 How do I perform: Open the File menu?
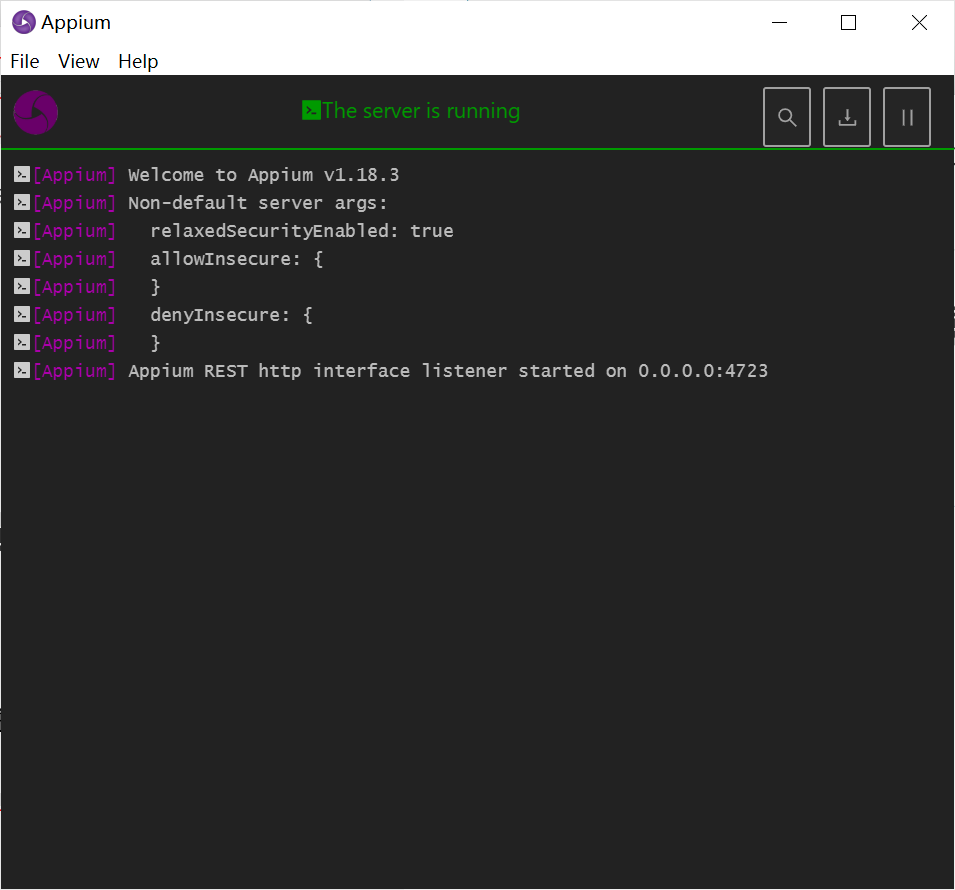(24, 62)
